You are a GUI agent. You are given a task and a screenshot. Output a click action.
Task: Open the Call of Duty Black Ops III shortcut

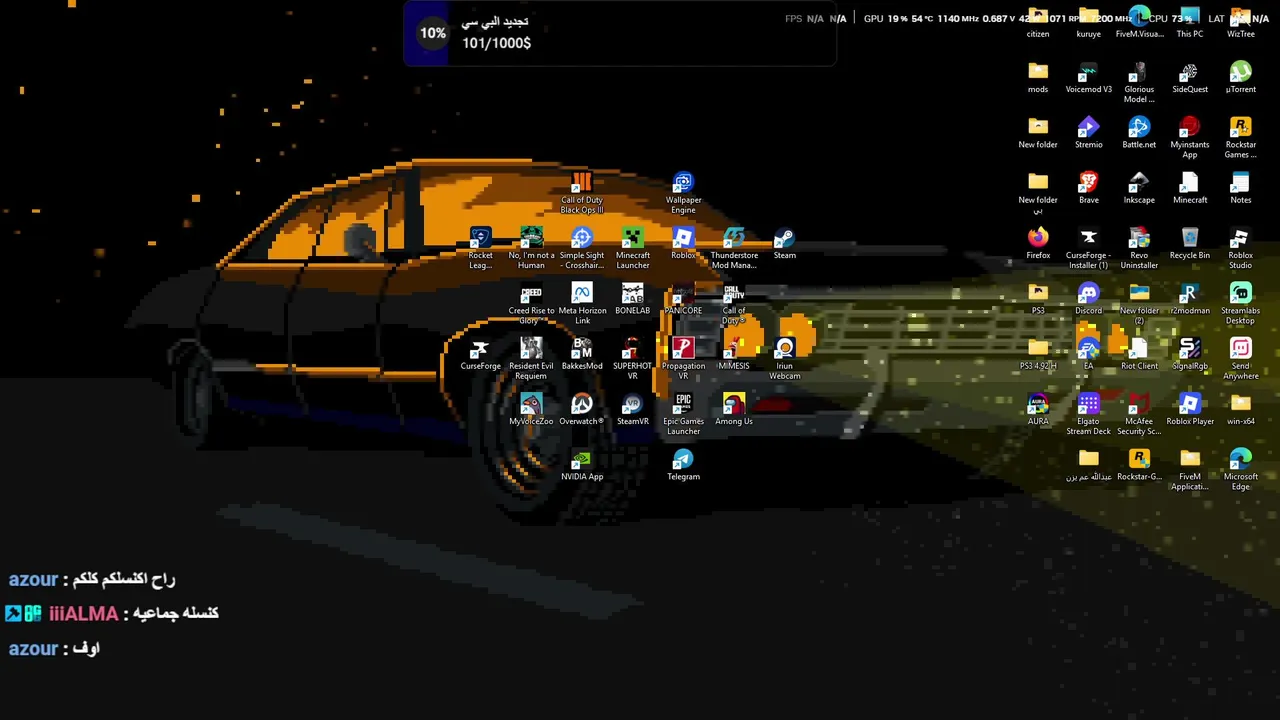(582, 192)
